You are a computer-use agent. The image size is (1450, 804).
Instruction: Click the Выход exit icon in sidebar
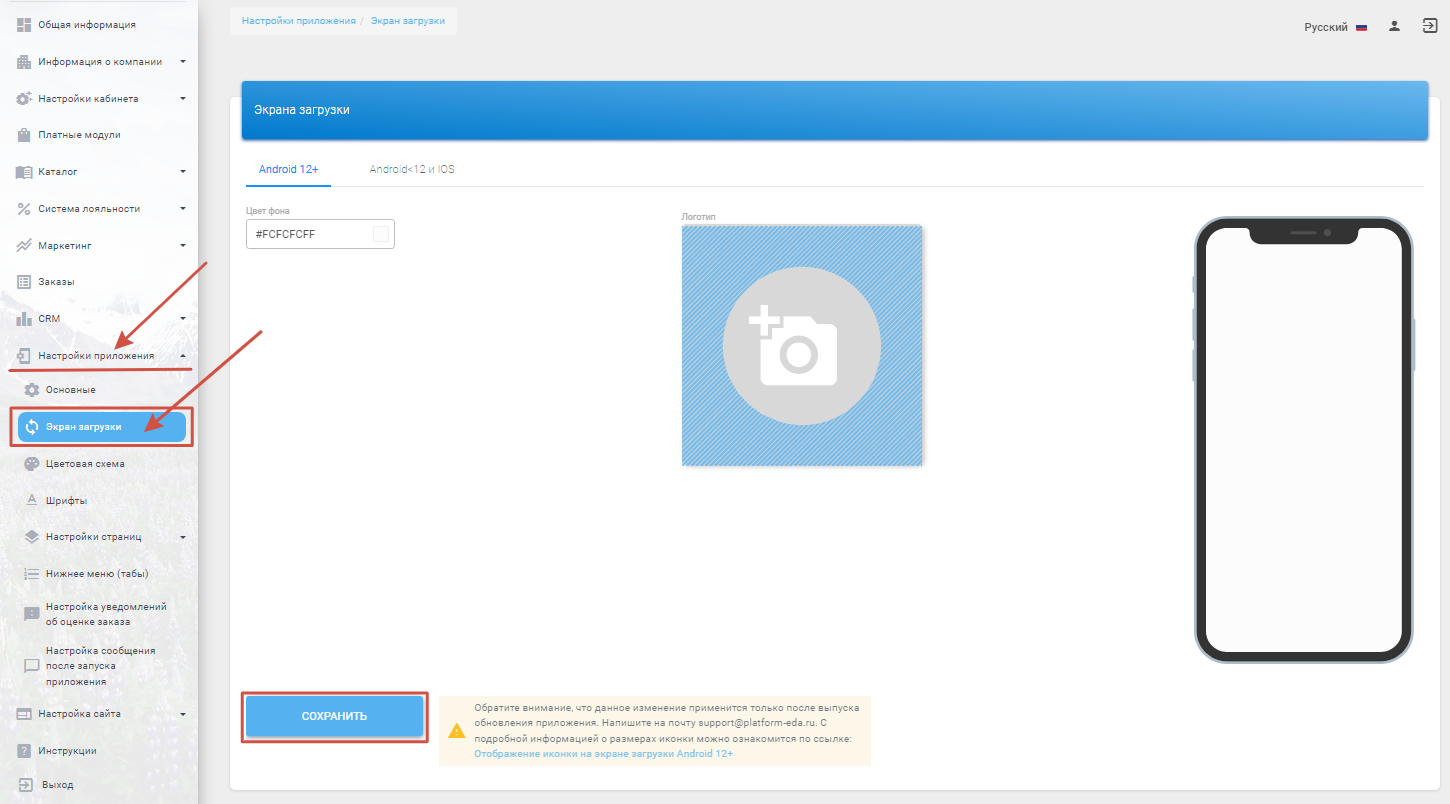(x=25, y=785)
